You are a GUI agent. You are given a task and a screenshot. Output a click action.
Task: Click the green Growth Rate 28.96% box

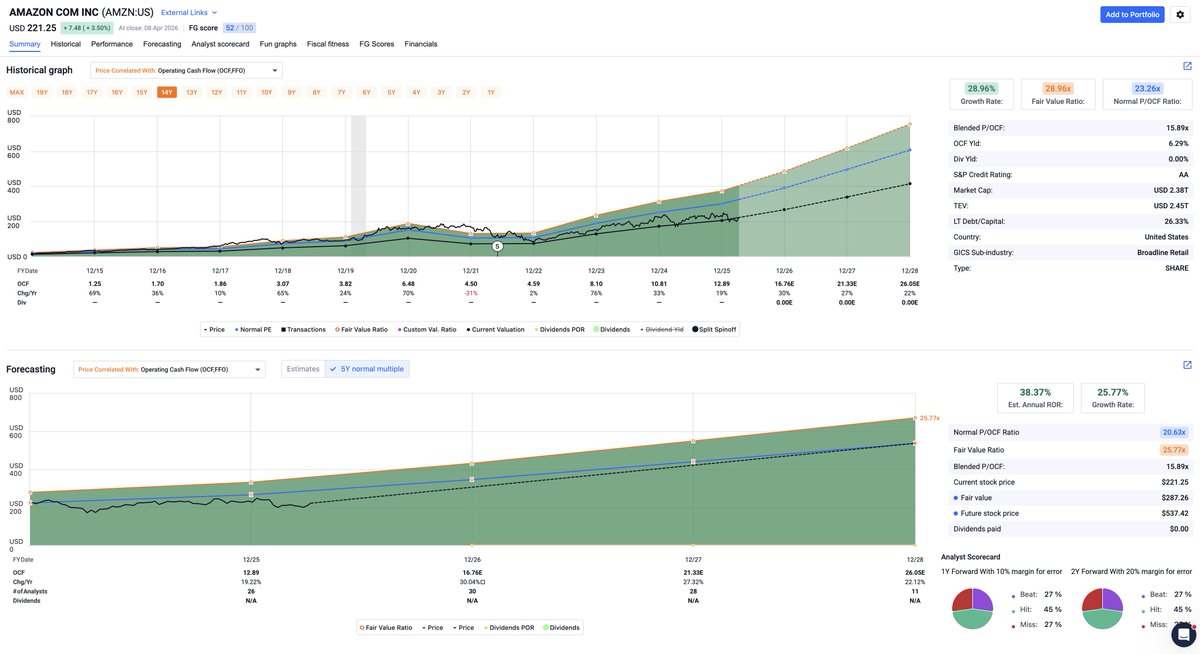click(982, 94)
